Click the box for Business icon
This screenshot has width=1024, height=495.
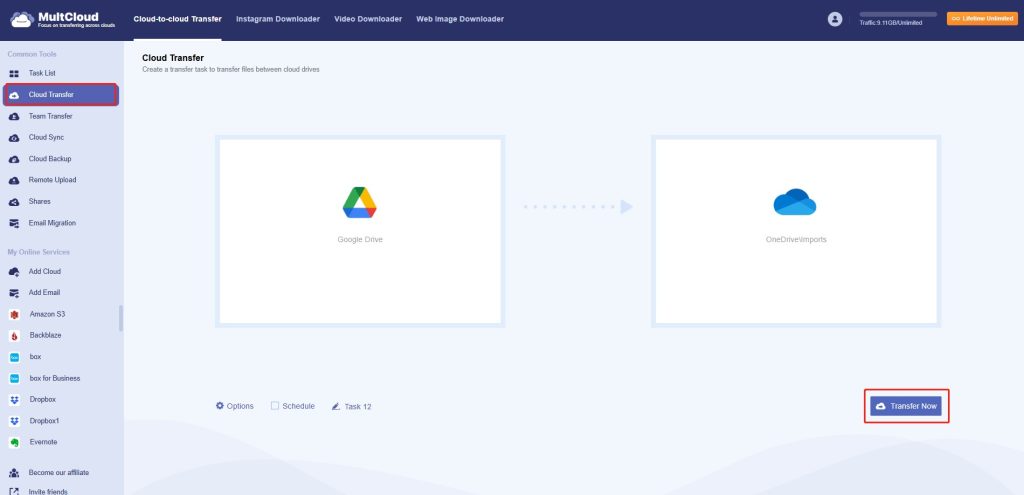click(14, 379)
